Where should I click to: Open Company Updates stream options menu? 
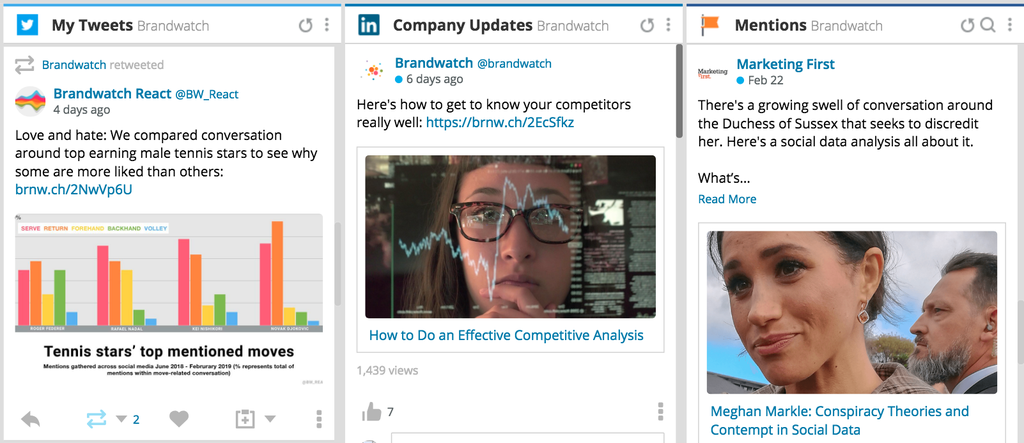[668, 25]
